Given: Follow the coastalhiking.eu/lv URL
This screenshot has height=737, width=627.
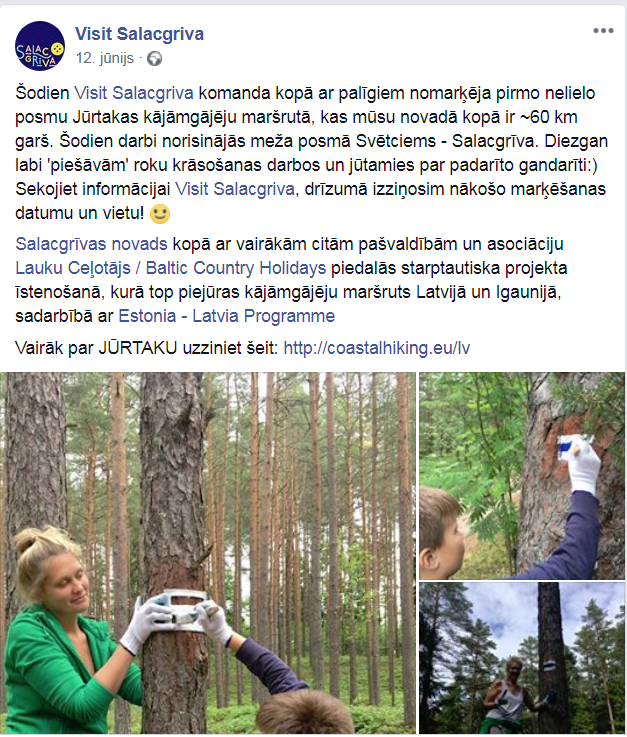Looking at the screenshot, I should coord(376,348).
